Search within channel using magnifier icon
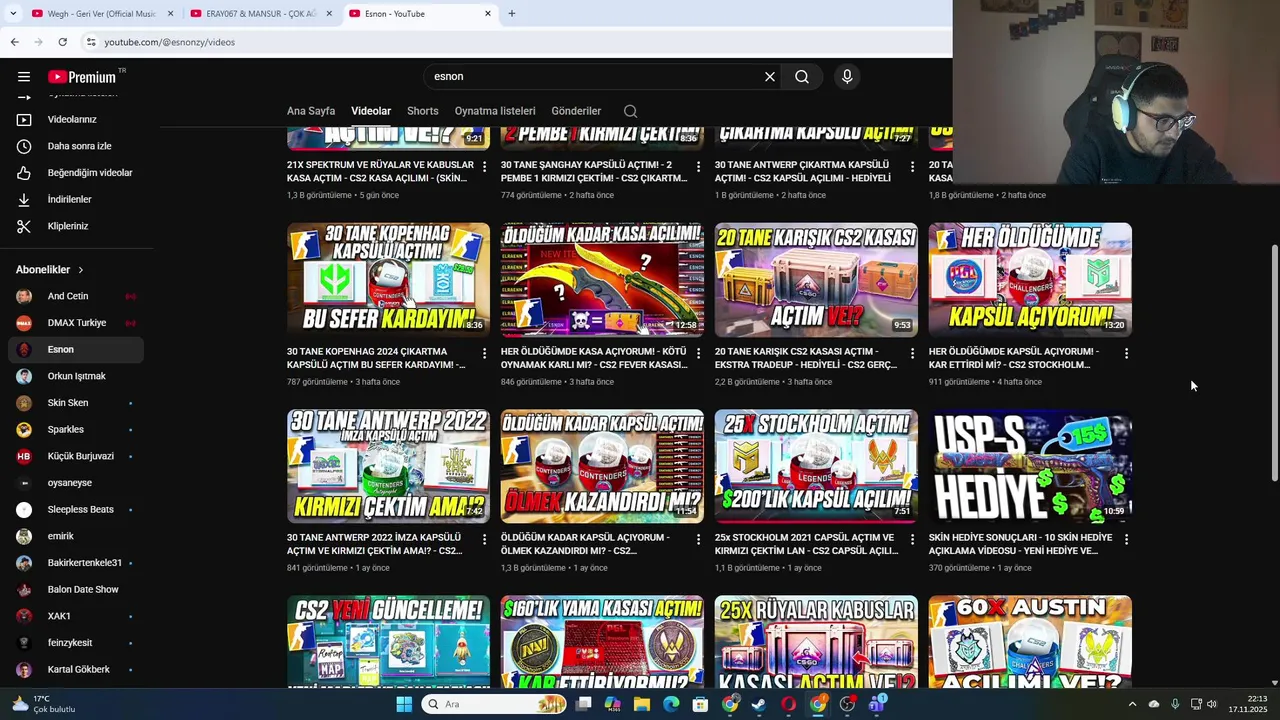This screenshot has height=720, width=1280. (630, 111)
